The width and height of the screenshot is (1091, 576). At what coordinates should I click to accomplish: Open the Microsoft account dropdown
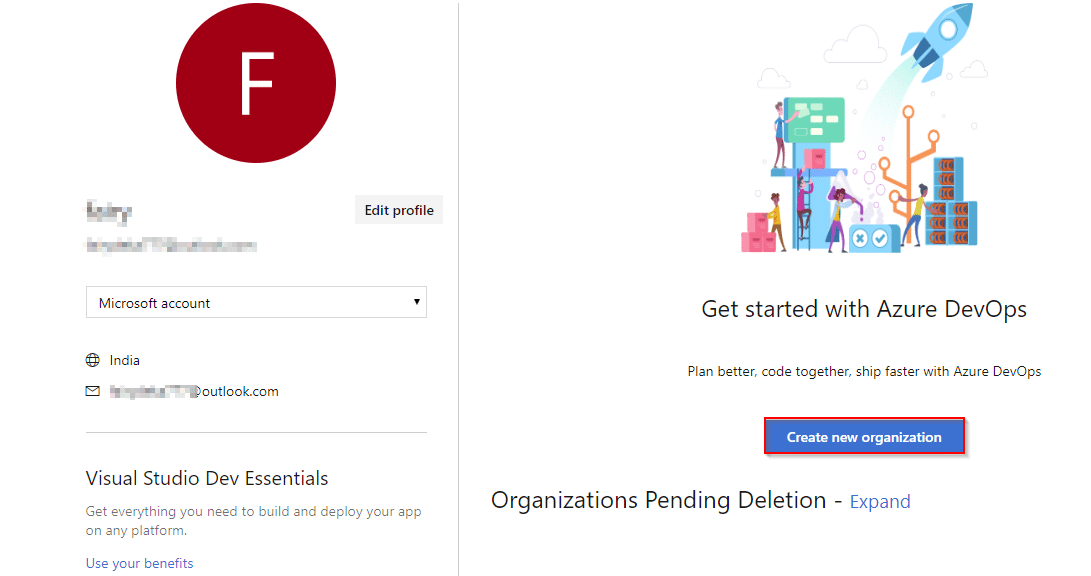click(256, 303)
